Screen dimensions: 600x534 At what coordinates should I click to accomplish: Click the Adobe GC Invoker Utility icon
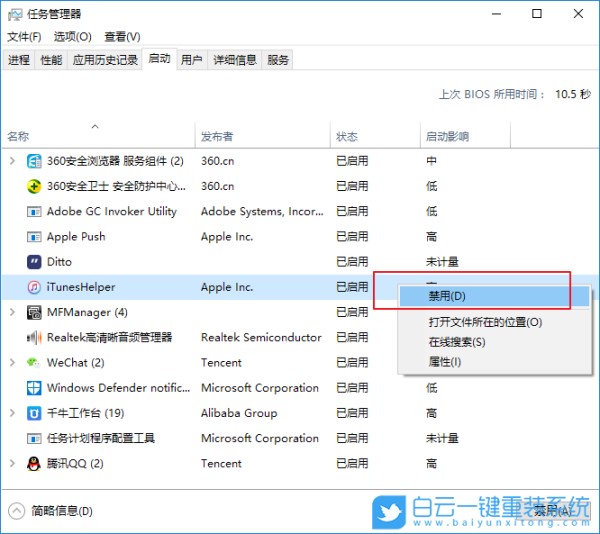click(34, 212)
